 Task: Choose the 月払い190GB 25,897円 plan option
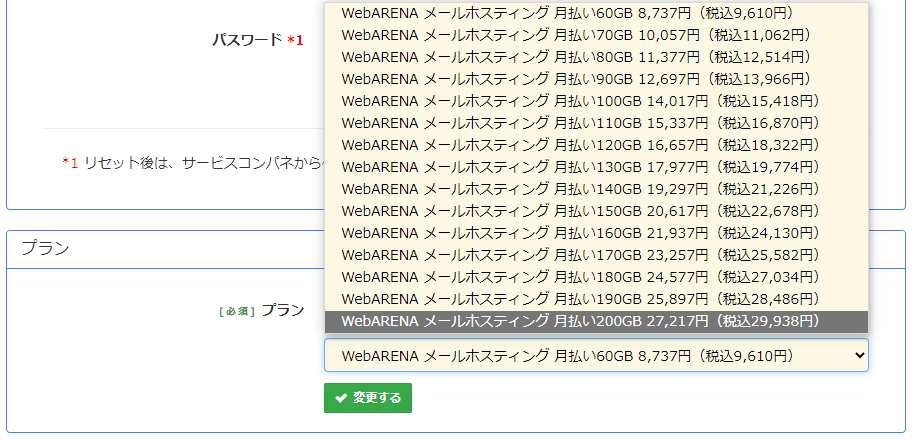(596, 299)
